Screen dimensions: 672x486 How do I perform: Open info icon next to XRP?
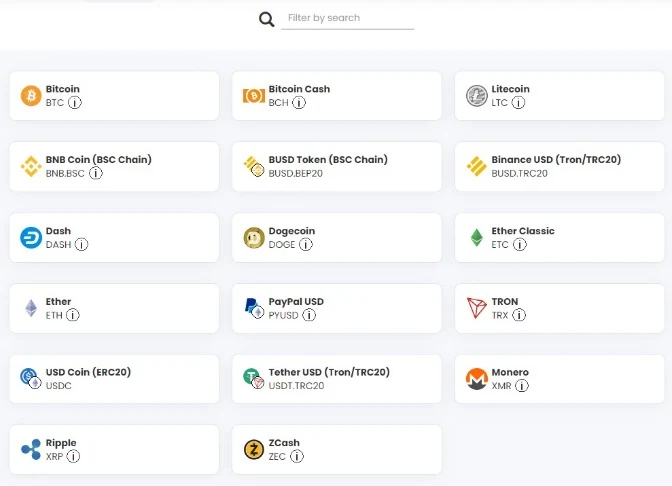click(x=73, y=456)
